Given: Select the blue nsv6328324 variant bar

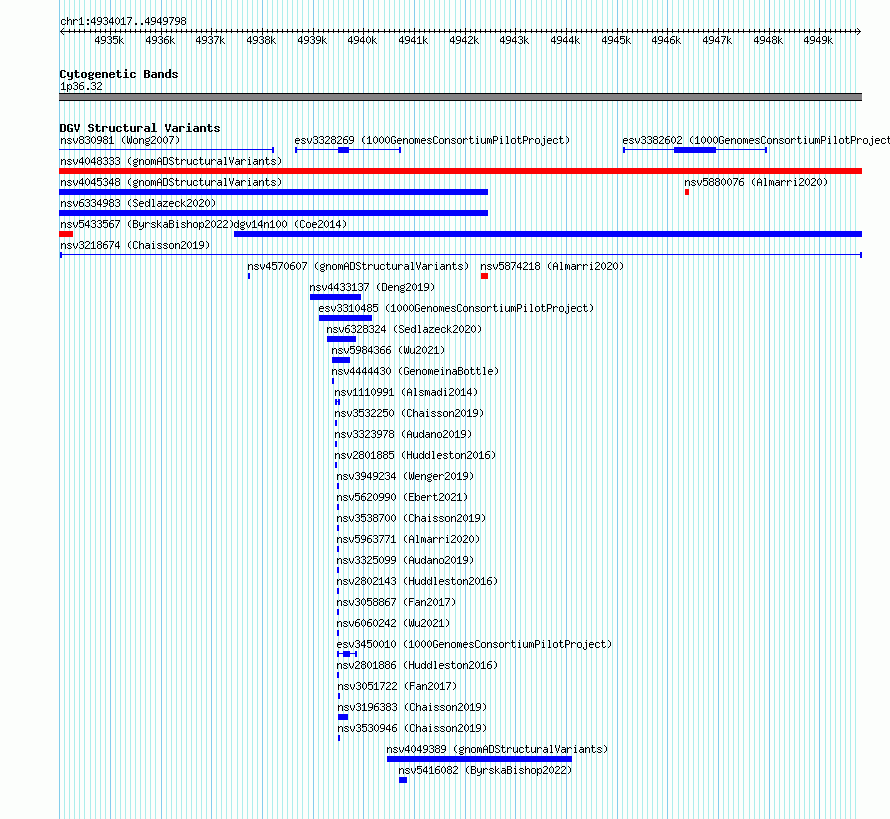Looking at the screenshot, I should click(341, 339).
